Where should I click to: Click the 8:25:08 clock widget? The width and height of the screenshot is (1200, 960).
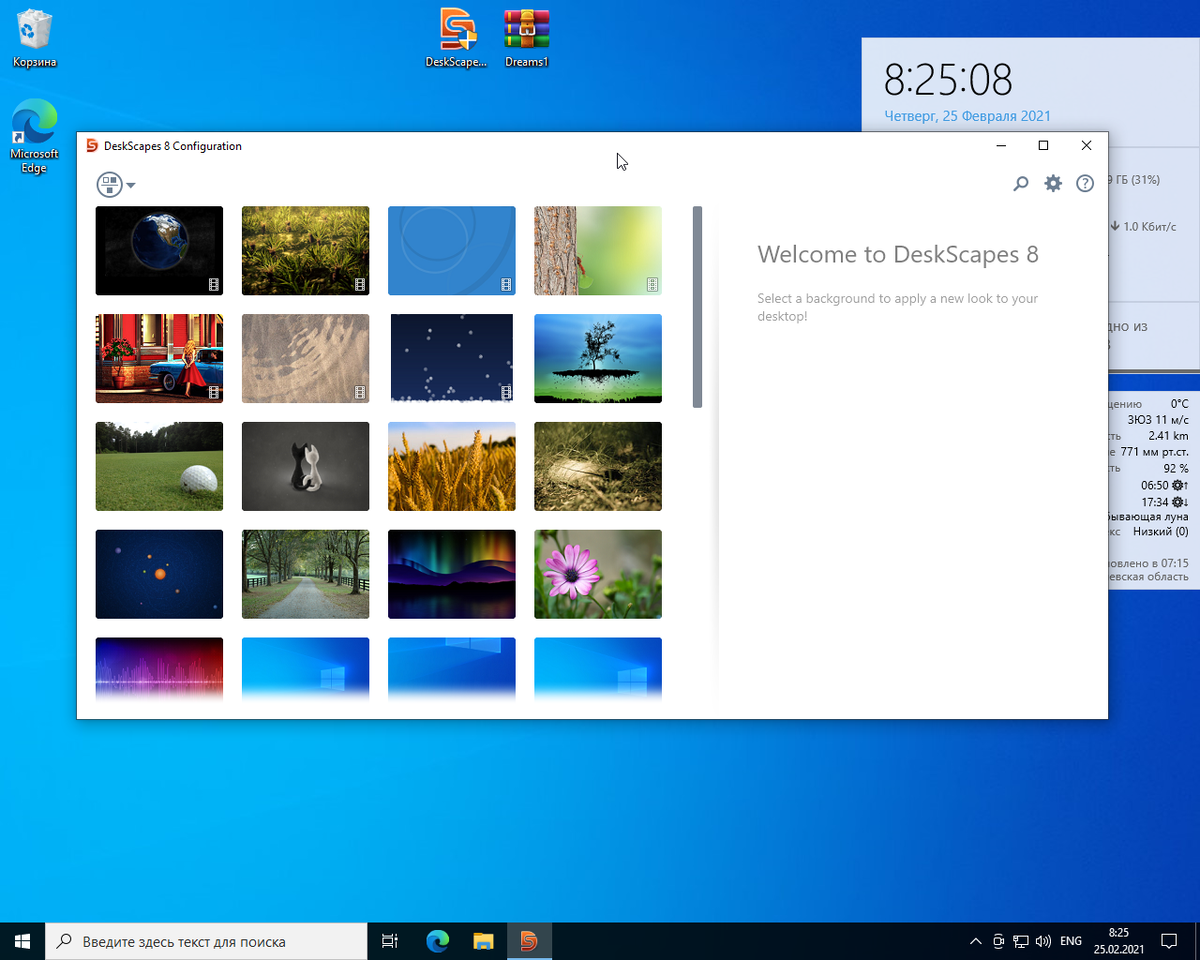pos(948,79)
